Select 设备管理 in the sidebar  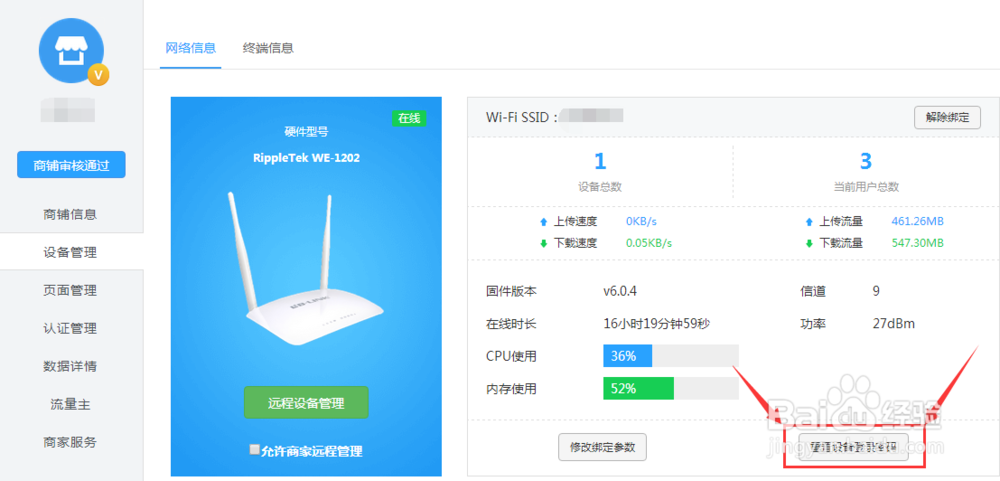pyautogui.click(x=70, y=253)
